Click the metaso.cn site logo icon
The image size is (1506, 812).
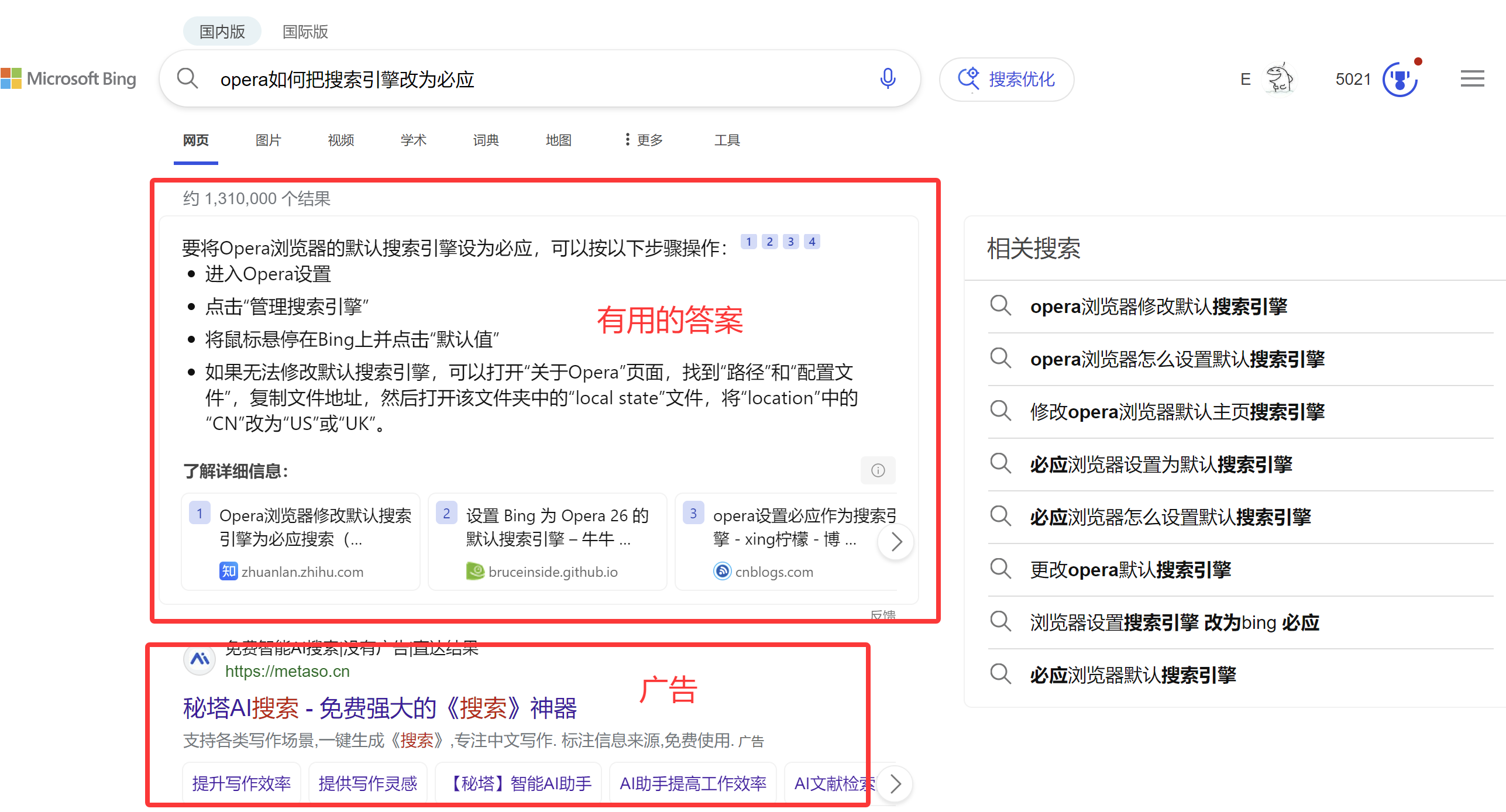tap(200, 659)
